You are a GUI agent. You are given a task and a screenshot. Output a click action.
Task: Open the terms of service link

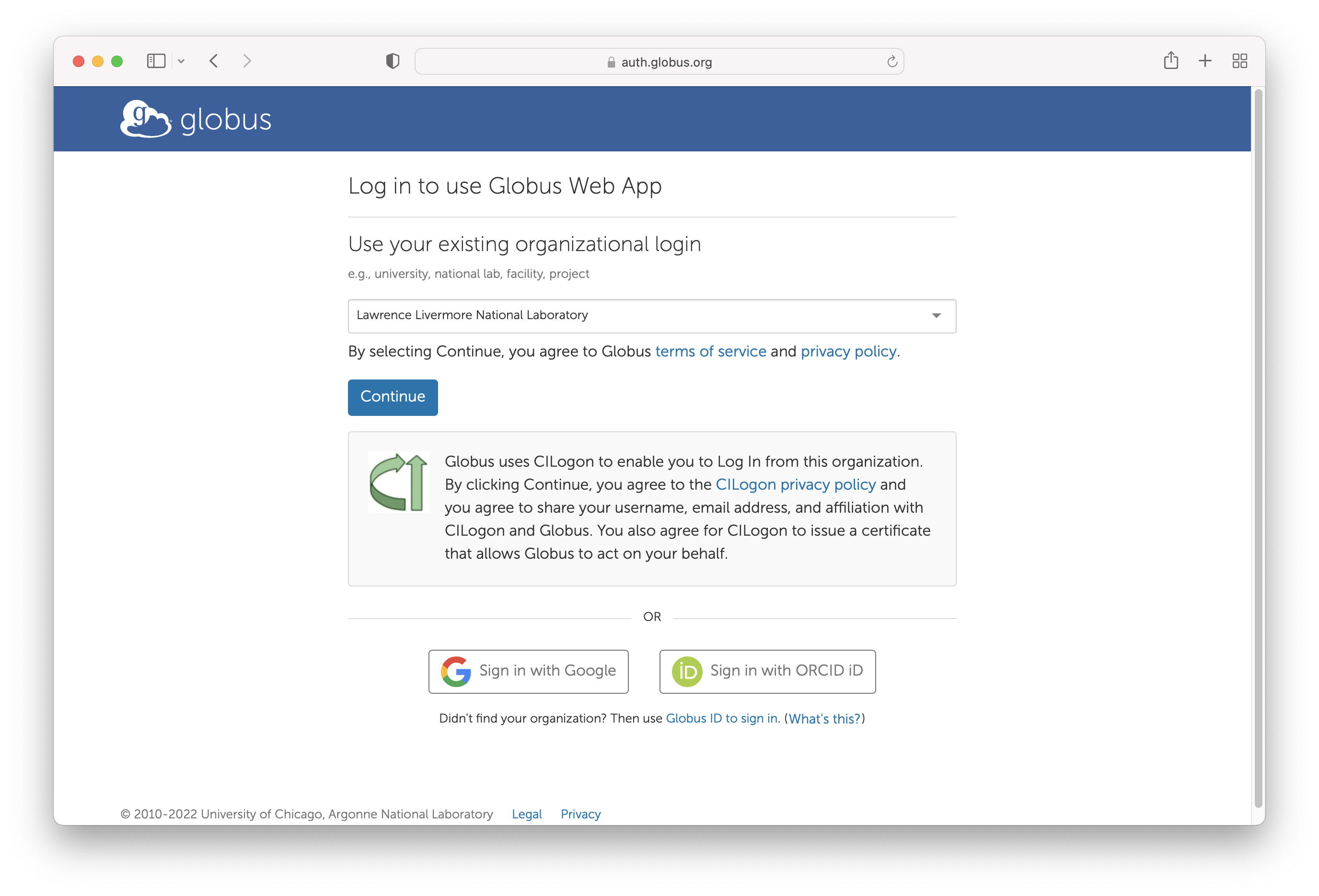[710, 351]
